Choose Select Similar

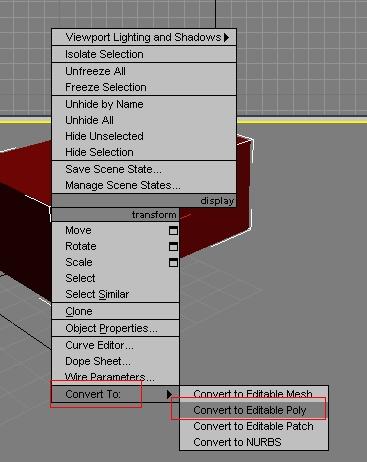point(115,295)
